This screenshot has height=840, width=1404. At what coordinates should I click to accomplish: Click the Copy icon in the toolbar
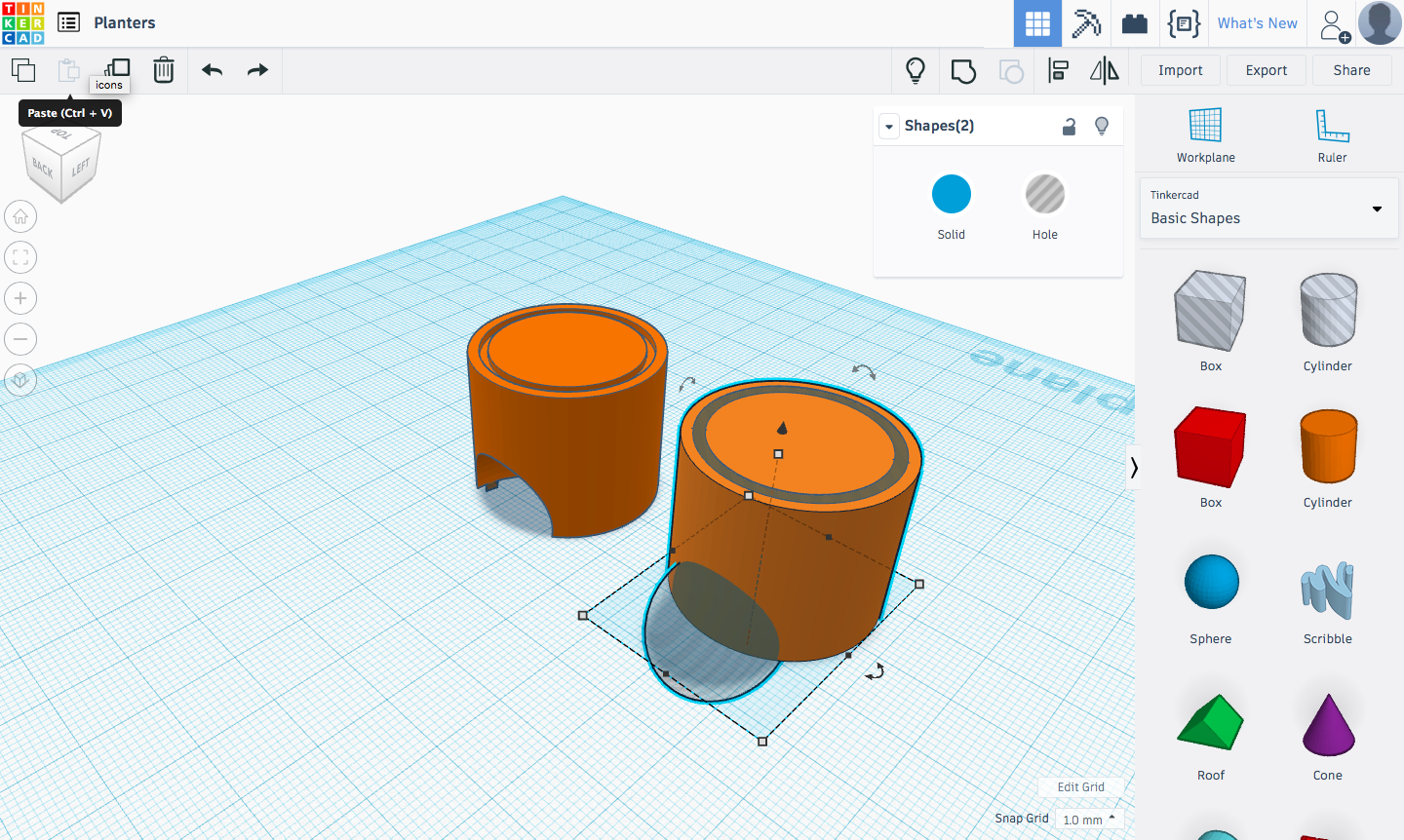pos(23,70)
